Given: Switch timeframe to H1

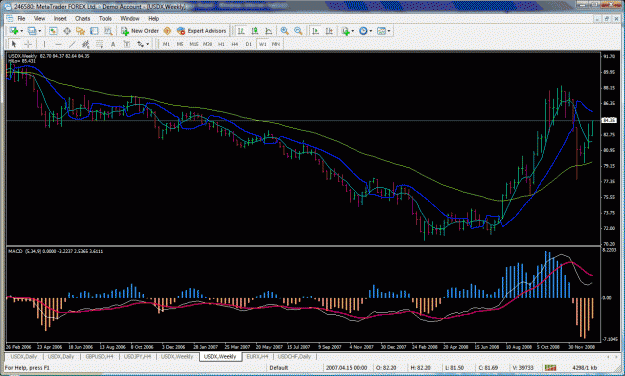Looking at the screenshot, I should (x=221, y=44).
